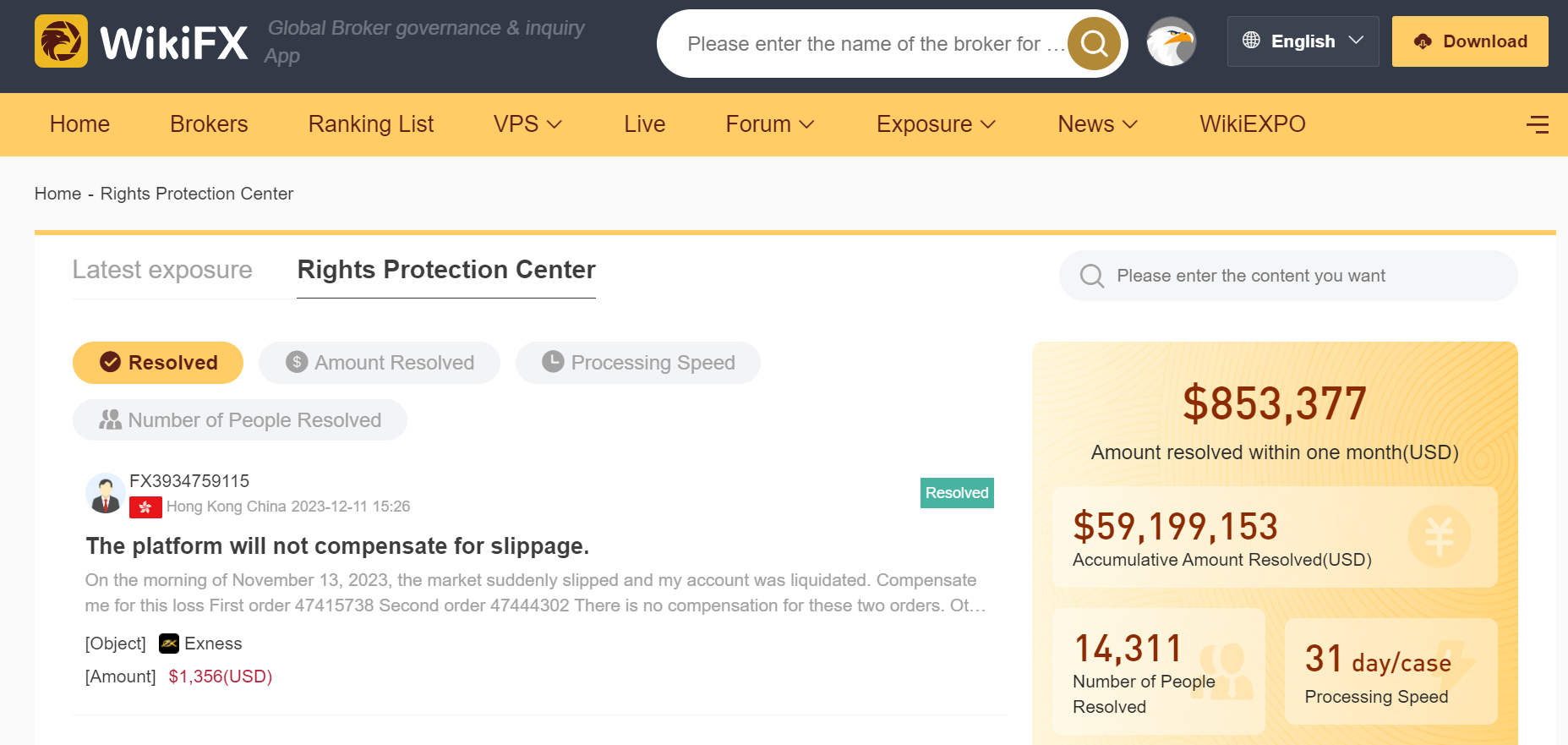Open the eagle avatar profile icon
The height and width of the screenshot is (745, 1568).
1172,41
